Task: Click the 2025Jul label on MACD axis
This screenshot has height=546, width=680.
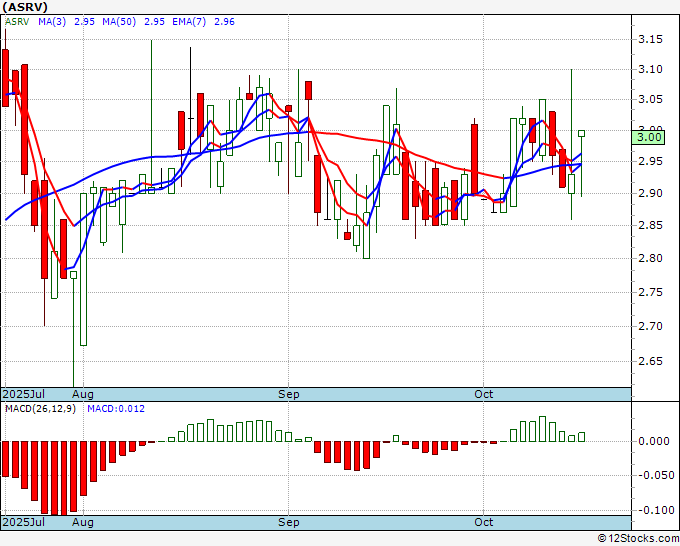Action: click(23, 522)
